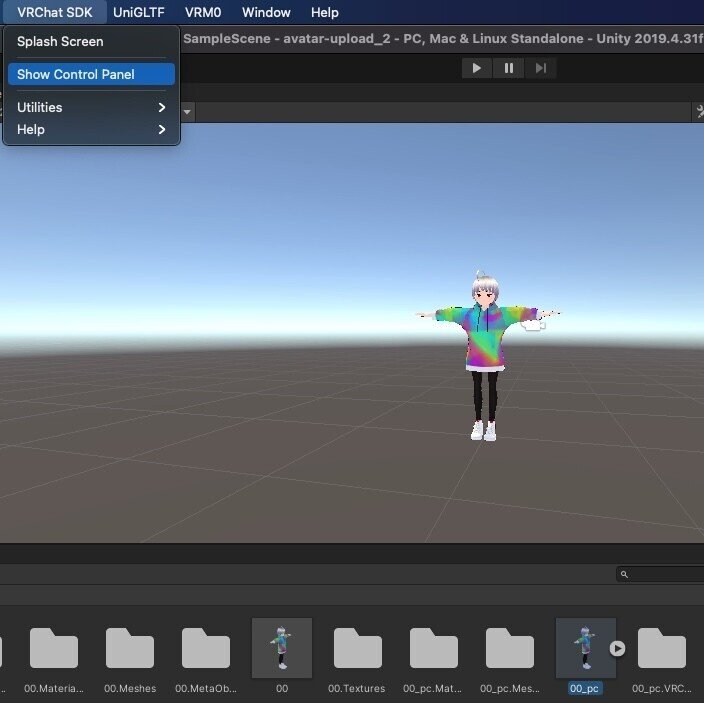The image size is (704, 703).
Task: Select the 00.MetaOb... folder
Action: click(206, 648)
